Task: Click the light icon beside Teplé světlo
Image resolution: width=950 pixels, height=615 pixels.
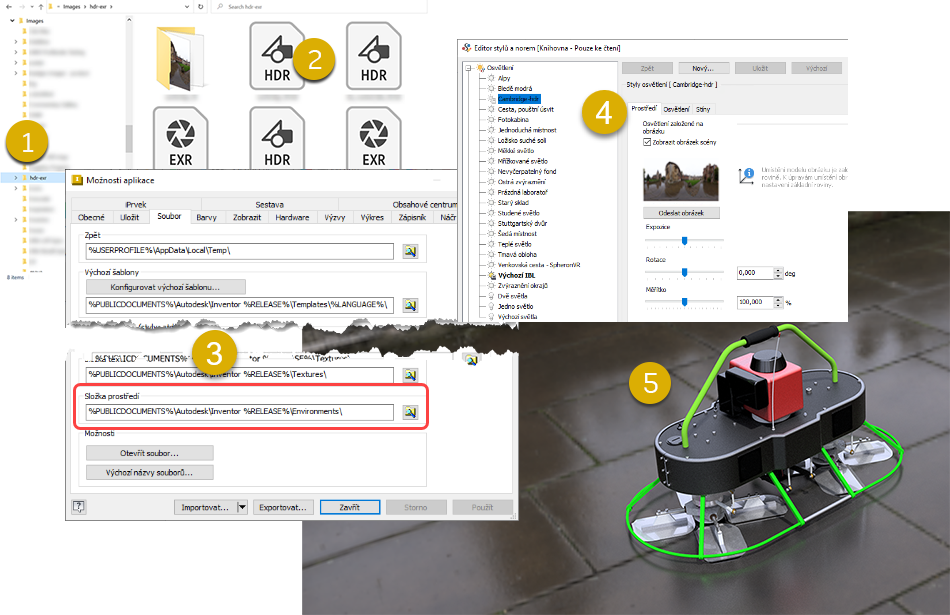Action: pyautogui.click(x=491, y=244)
